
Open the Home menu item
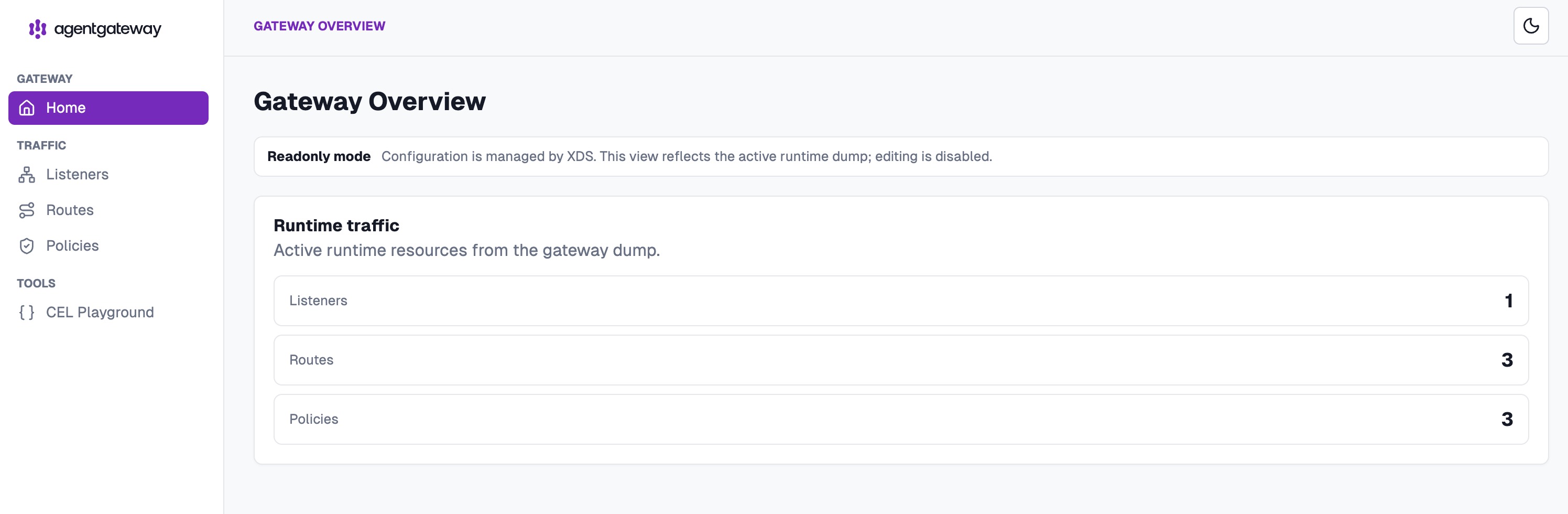(x=108, y=108)
